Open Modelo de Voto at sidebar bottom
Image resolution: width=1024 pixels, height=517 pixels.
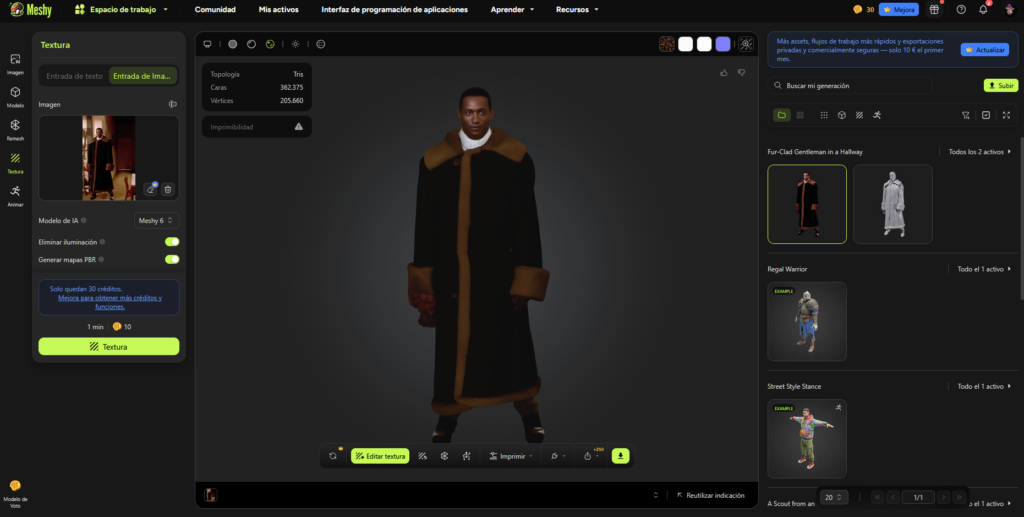[15, 493]
